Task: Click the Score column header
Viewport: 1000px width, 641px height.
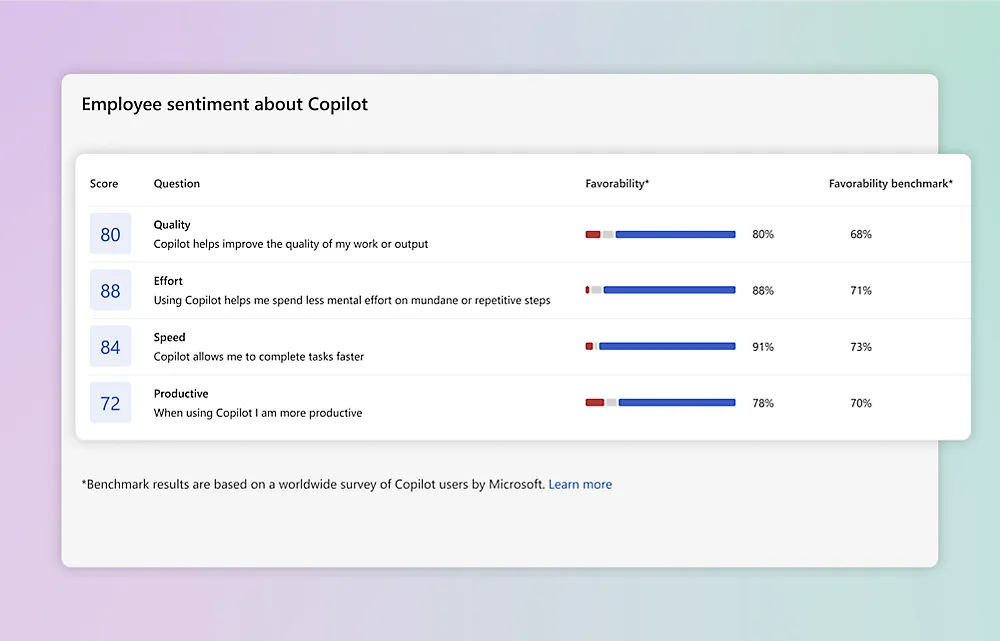Action: click(x=104, y=184)
